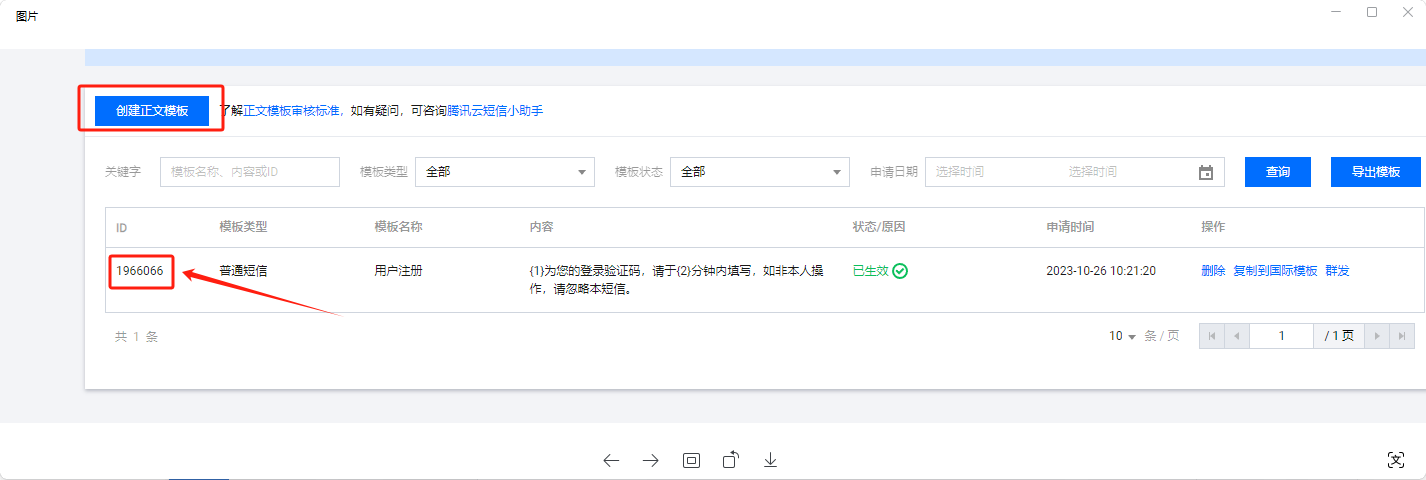This screenshot has height=480, width=1426.
Task: Click the next page arrow in pagination
Action: pyautogui.click(x=1377, y=336)
